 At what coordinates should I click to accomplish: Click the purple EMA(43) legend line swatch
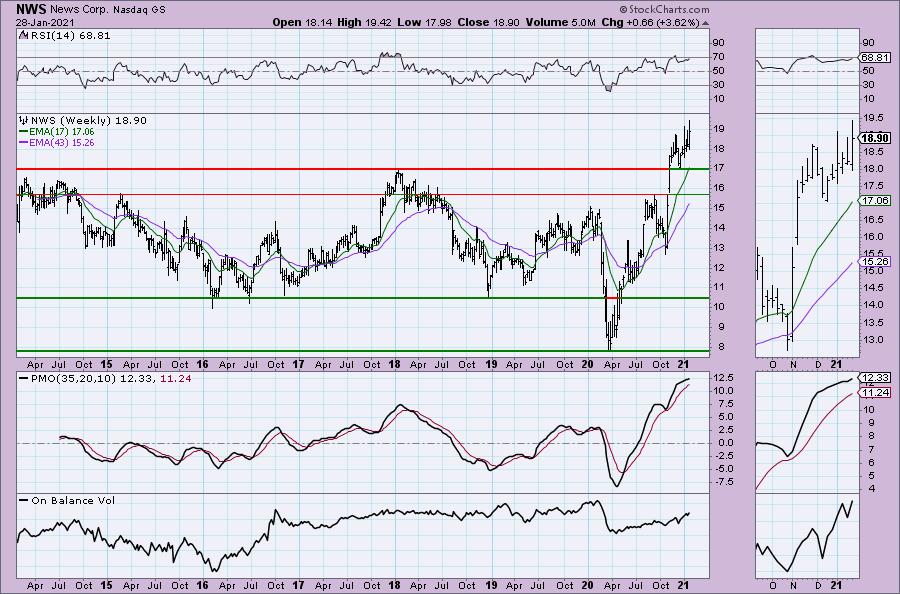point(24,142)
